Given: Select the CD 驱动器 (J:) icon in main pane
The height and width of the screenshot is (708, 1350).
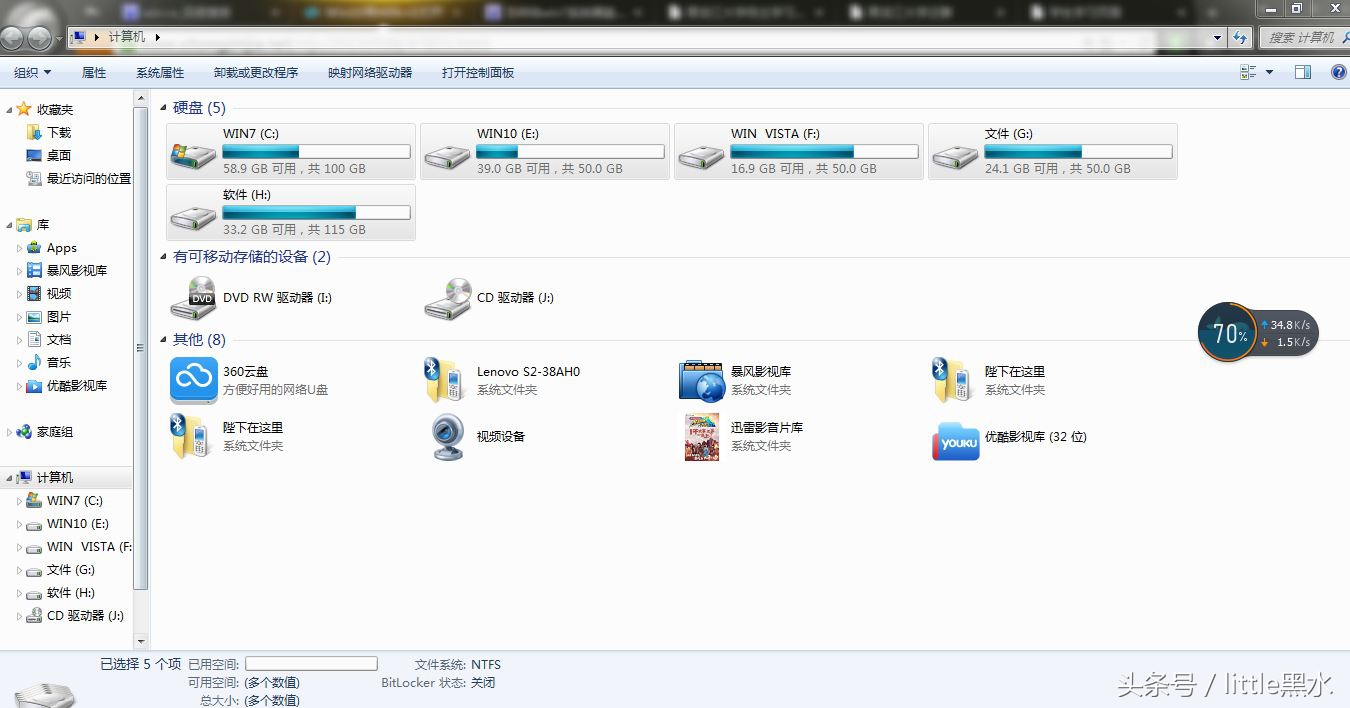Looking at the screenshot, I should point(447,298).
